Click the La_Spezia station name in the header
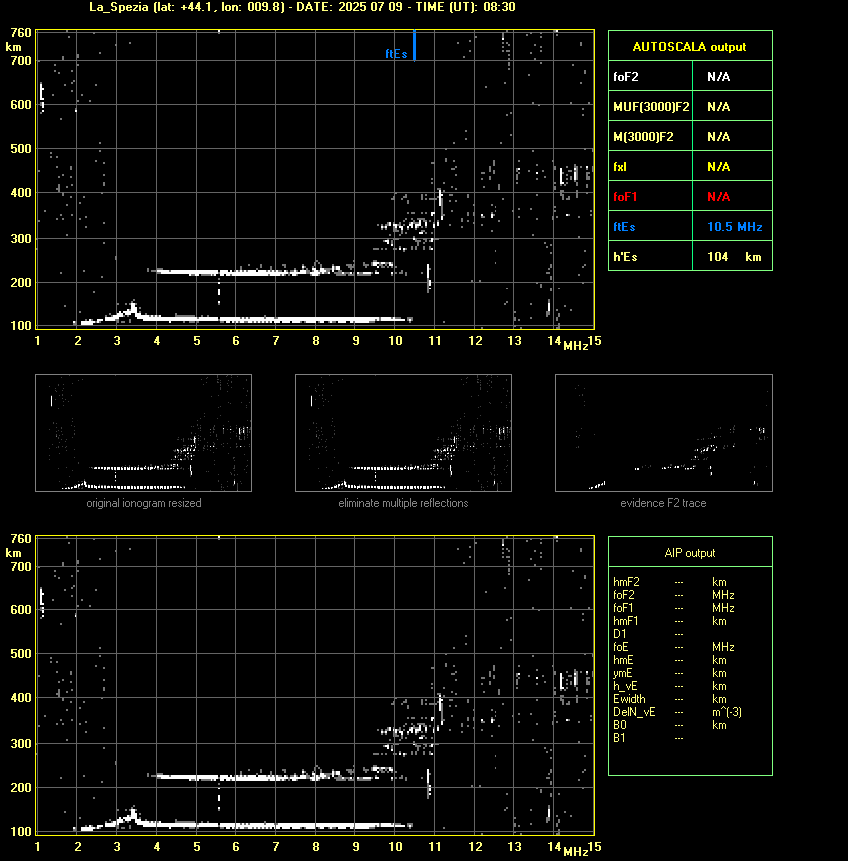Image resolution: width=848 pixels, height=861 pixels. pos(119,7)
